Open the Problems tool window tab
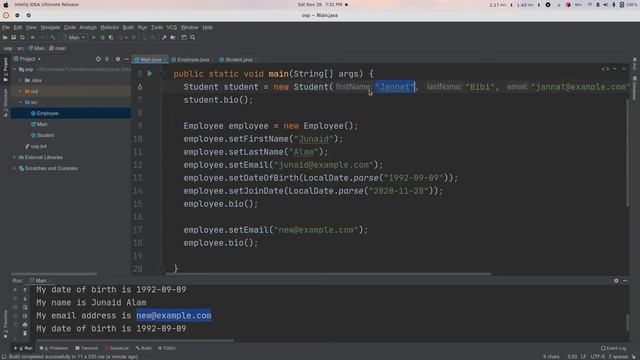640x360 pixels. pyautogui.click(x=54, y=348)
